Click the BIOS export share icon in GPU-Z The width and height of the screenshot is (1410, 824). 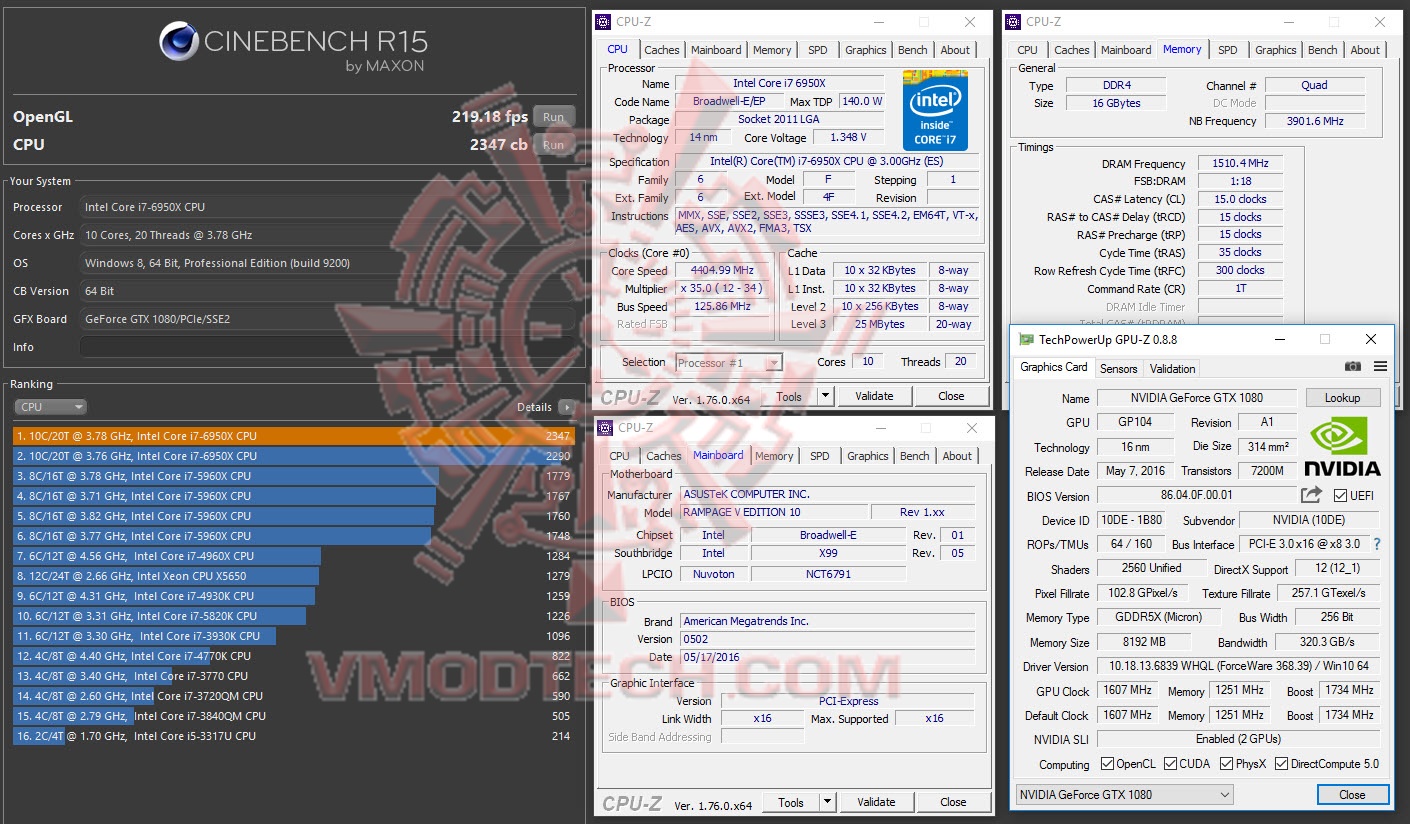pyautogui.click(x=1311, y=495)
